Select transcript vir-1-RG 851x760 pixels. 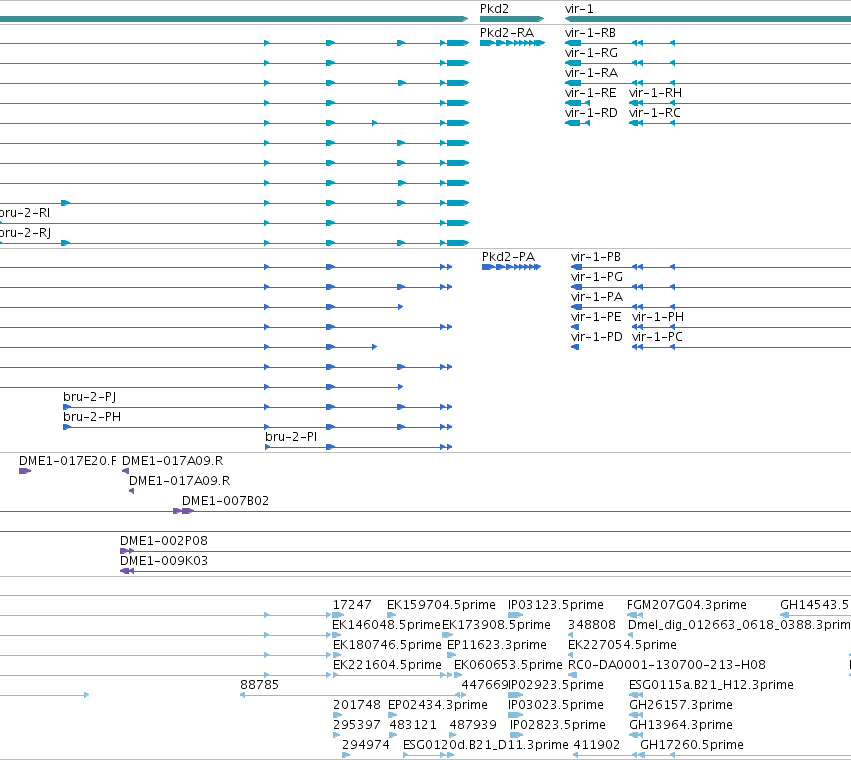[x=591, y=53]
